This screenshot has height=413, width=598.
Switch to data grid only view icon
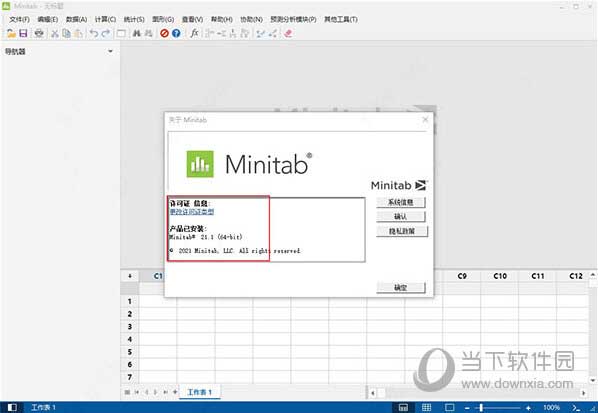coord(426,408)
